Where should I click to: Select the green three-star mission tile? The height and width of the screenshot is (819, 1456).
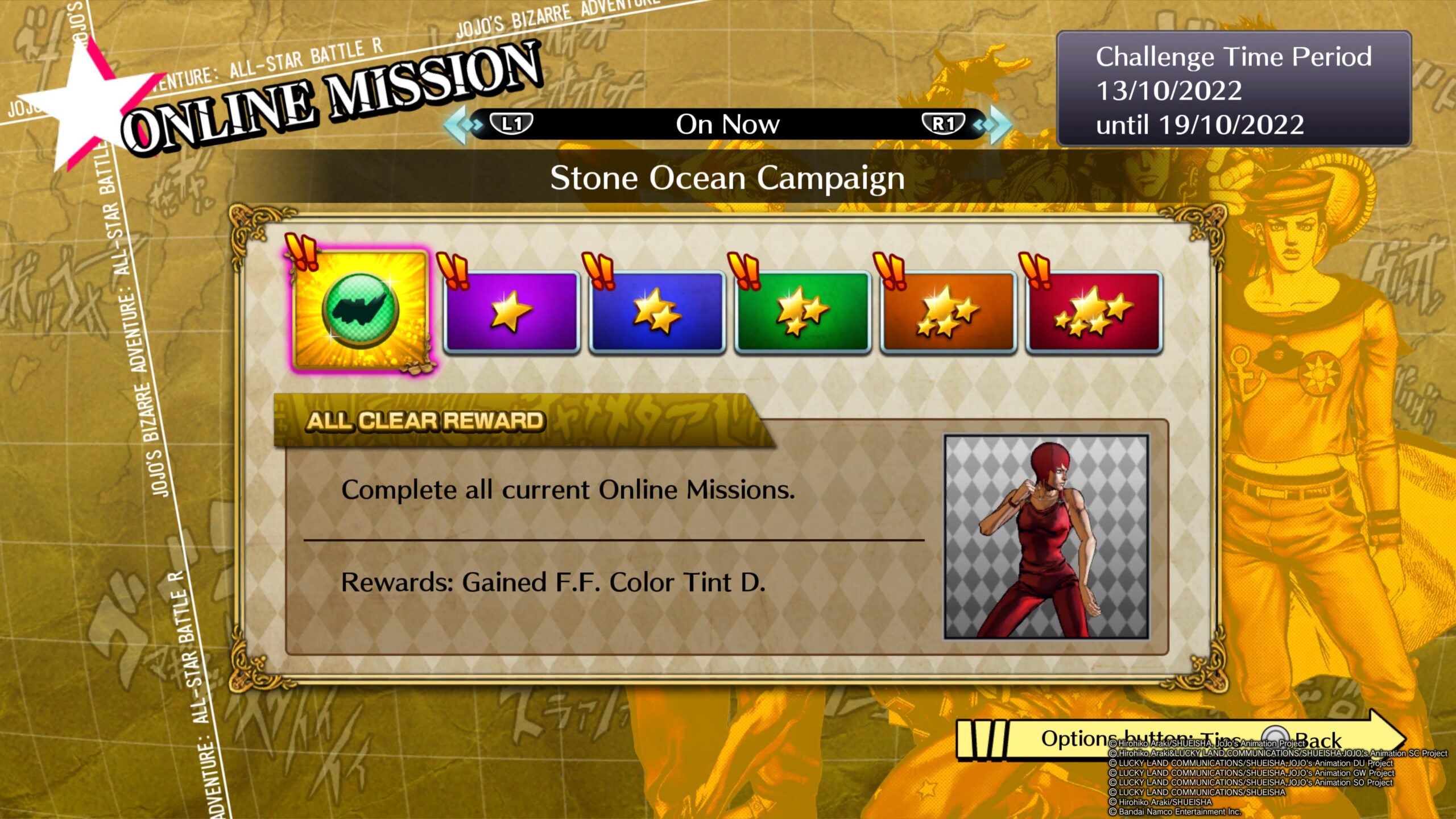click(803, 312)
